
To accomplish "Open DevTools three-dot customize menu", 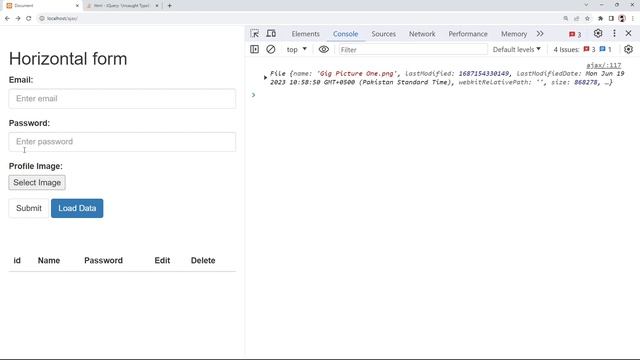I will [x=614, y=33].
